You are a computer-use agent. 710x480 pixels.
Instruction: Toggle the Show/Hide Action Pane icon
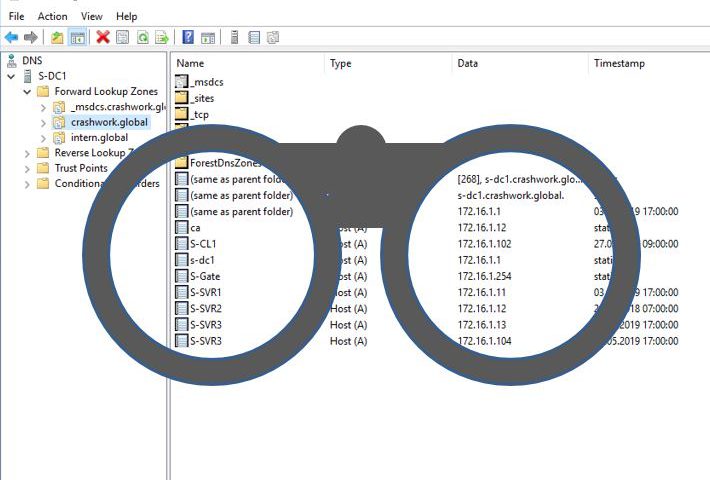coord(208,37)
